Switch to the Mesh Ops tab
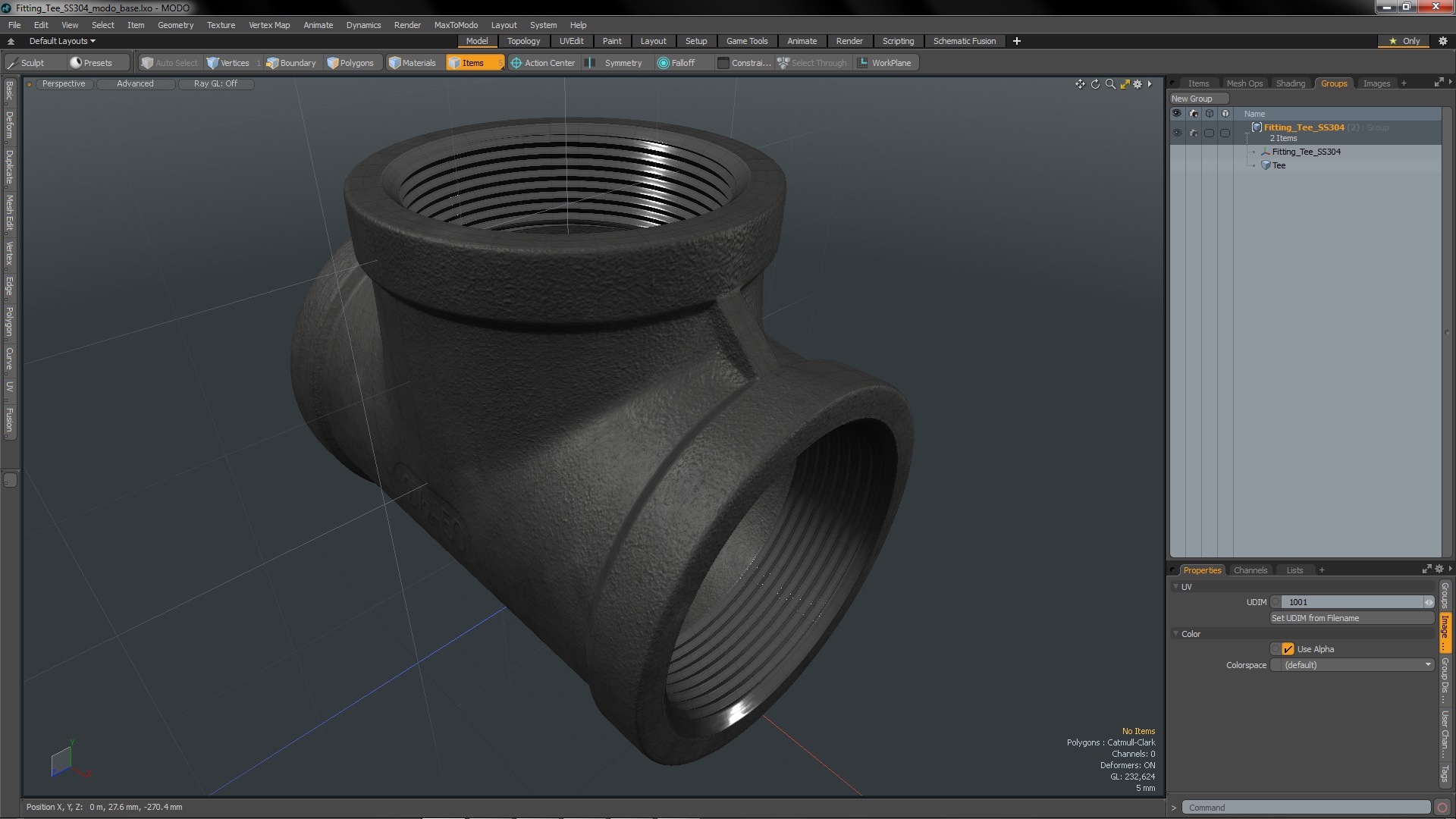1456x819 pixels. [x=1244, y=83]
